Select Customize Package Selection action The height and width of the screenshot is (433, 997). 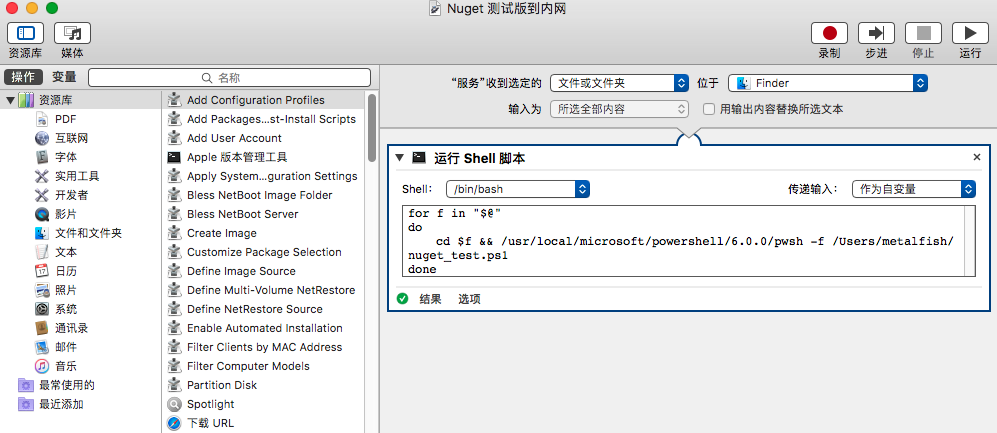tap(264, 252)
